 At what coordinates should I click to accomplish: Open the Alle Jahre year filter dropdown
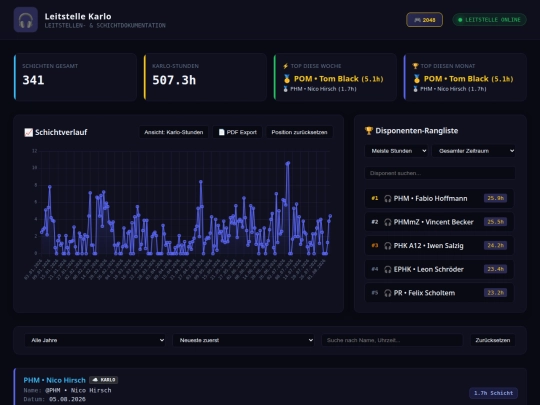[x=95, y=340]
